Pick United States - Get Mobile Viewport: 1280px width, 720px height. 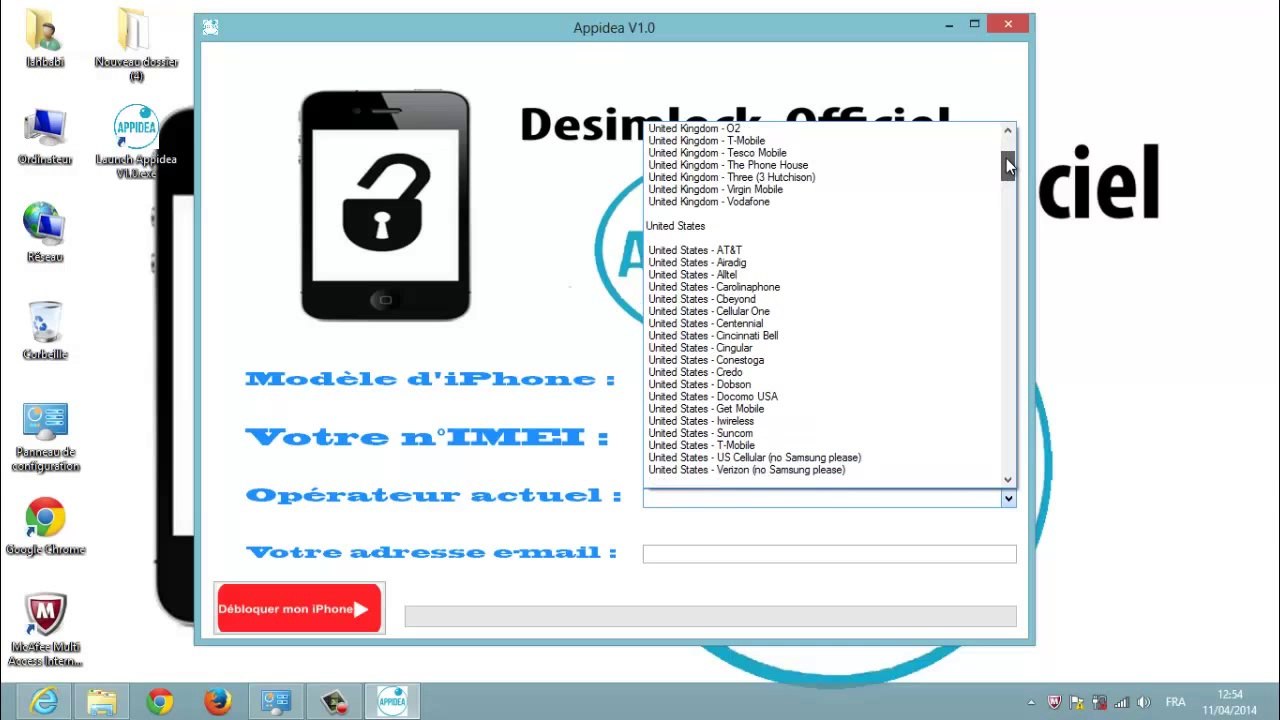(706, 409)
